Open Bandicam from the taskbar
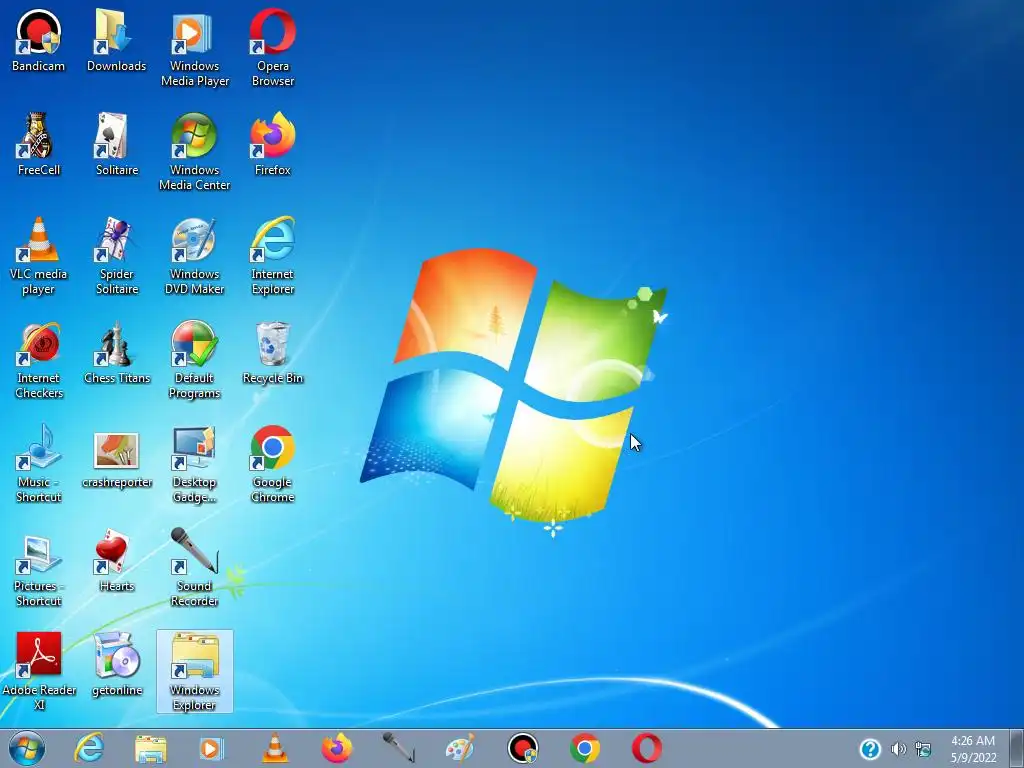Viewport: 1024px width, 768px height. 522,748
